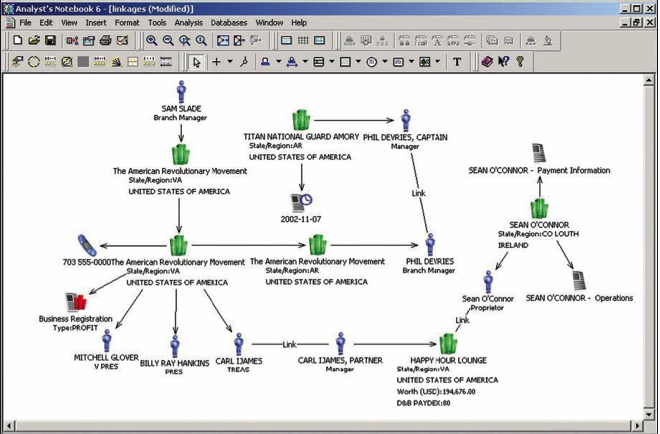Expand the theme line tool dropdown
Screen dimensions: 660x434
305,62
